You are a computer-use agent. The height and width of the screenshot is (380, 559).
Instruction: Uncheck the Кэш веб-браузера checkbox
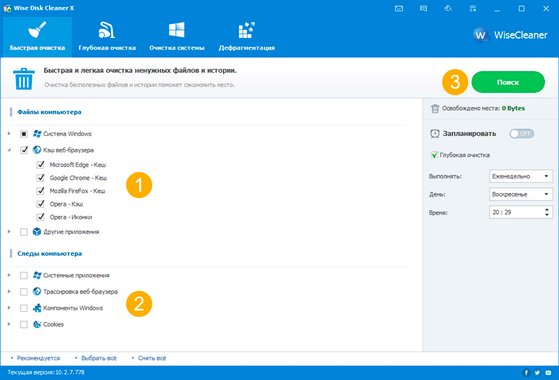click(24, 150)
